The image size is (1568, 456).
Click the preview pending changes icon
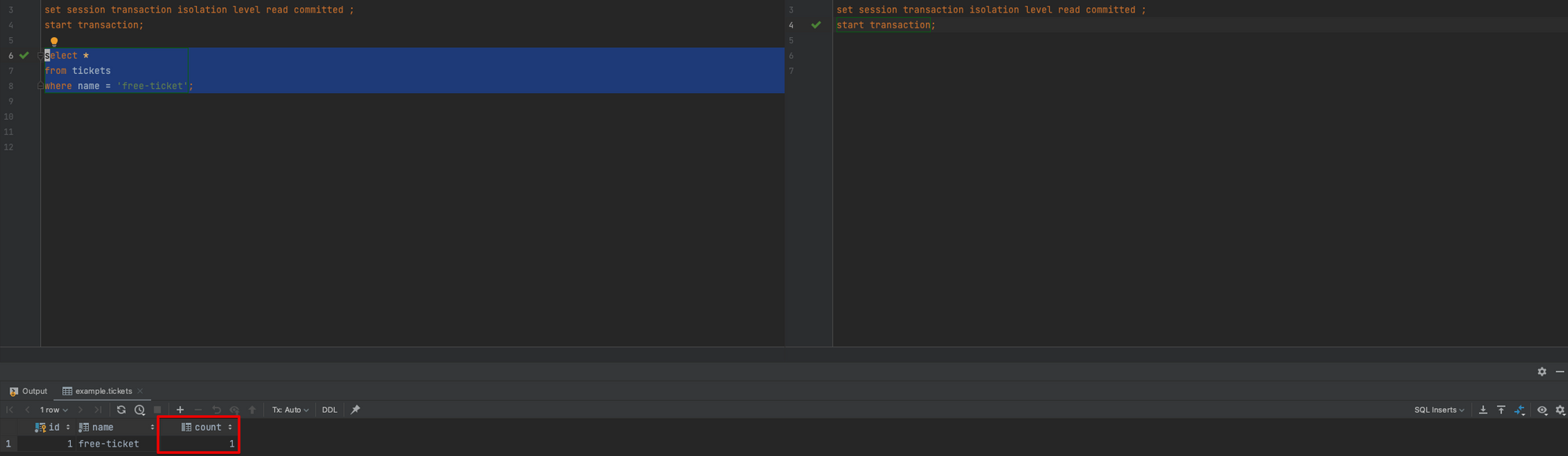click(x=235, y=410)
